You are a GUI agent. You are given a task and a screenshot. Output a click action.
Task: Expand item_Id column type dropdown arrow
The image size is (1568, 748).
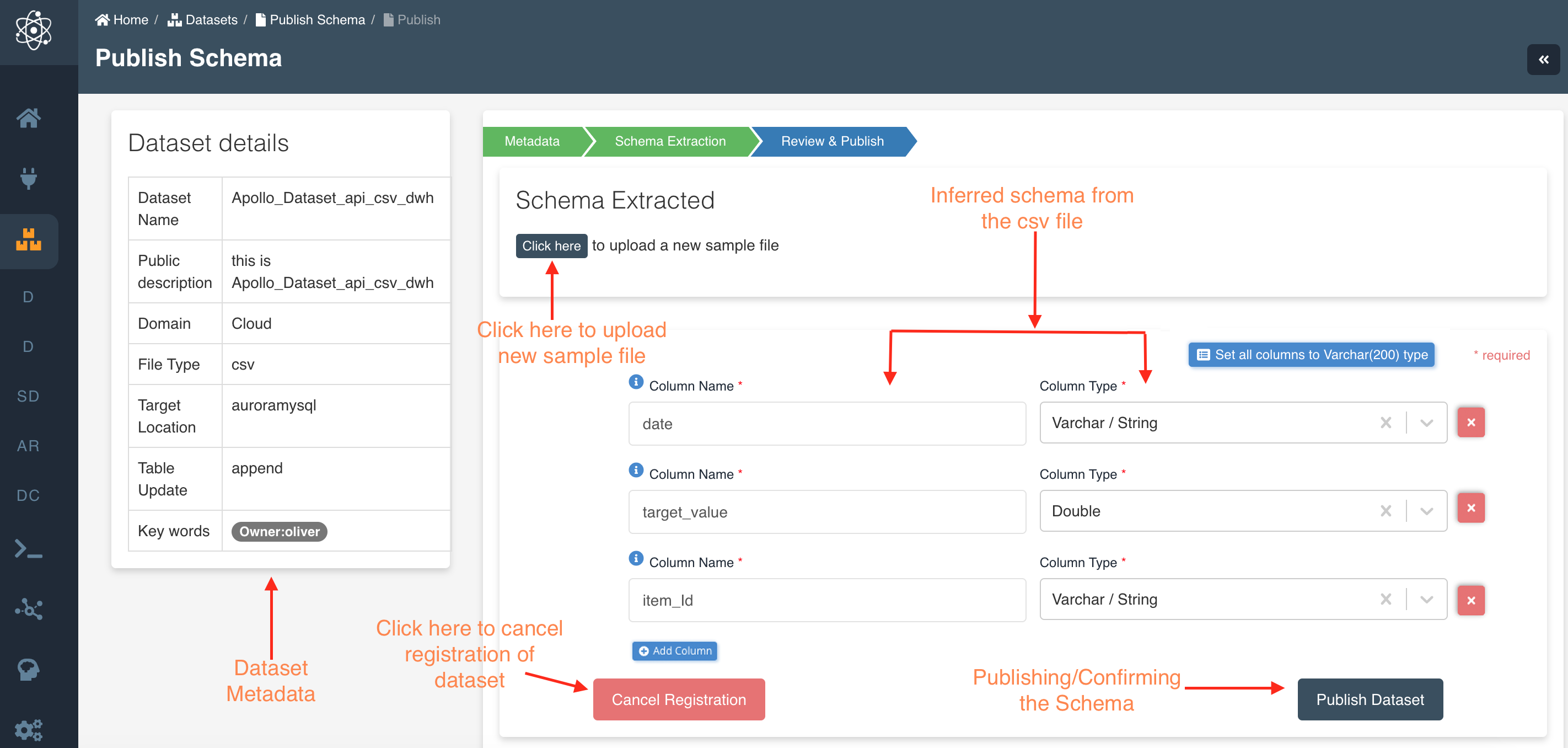[1426, 600]
